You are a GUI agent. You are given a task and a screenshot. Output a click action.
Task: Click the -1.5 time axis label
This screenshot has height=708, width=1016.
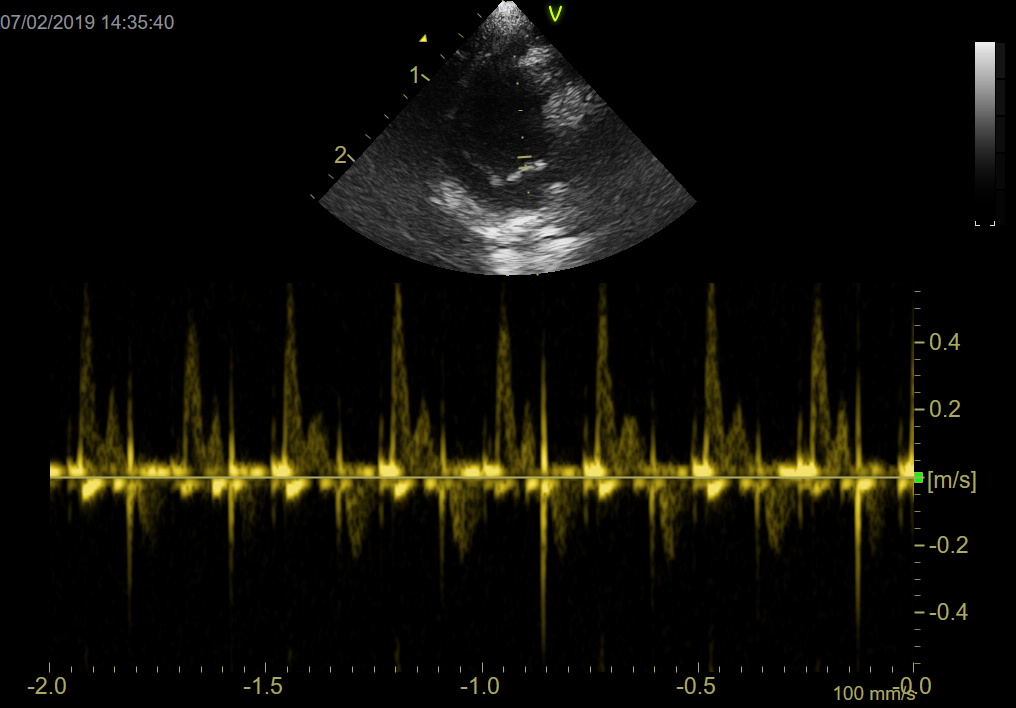pos(263,686)
